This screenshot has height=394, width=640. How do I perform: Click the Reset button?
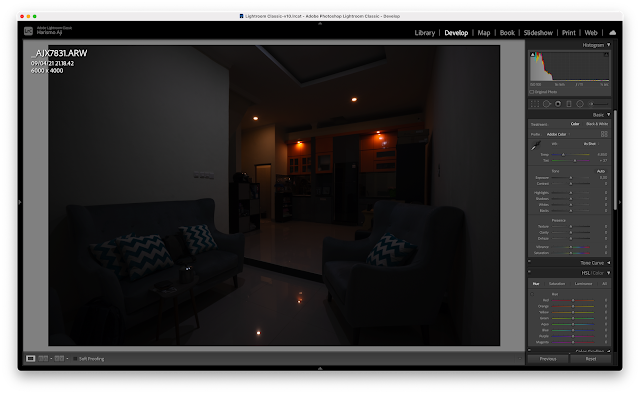coord(591,359)
